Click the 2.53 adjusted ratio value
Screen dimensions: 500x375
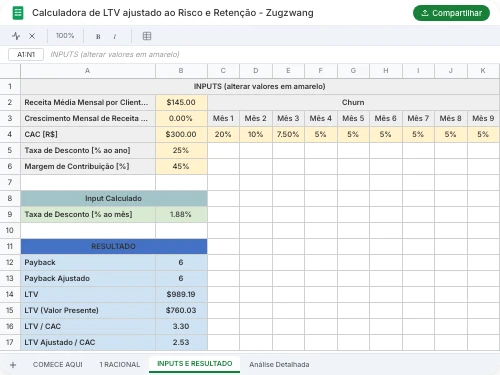click(x=181, y=342)
